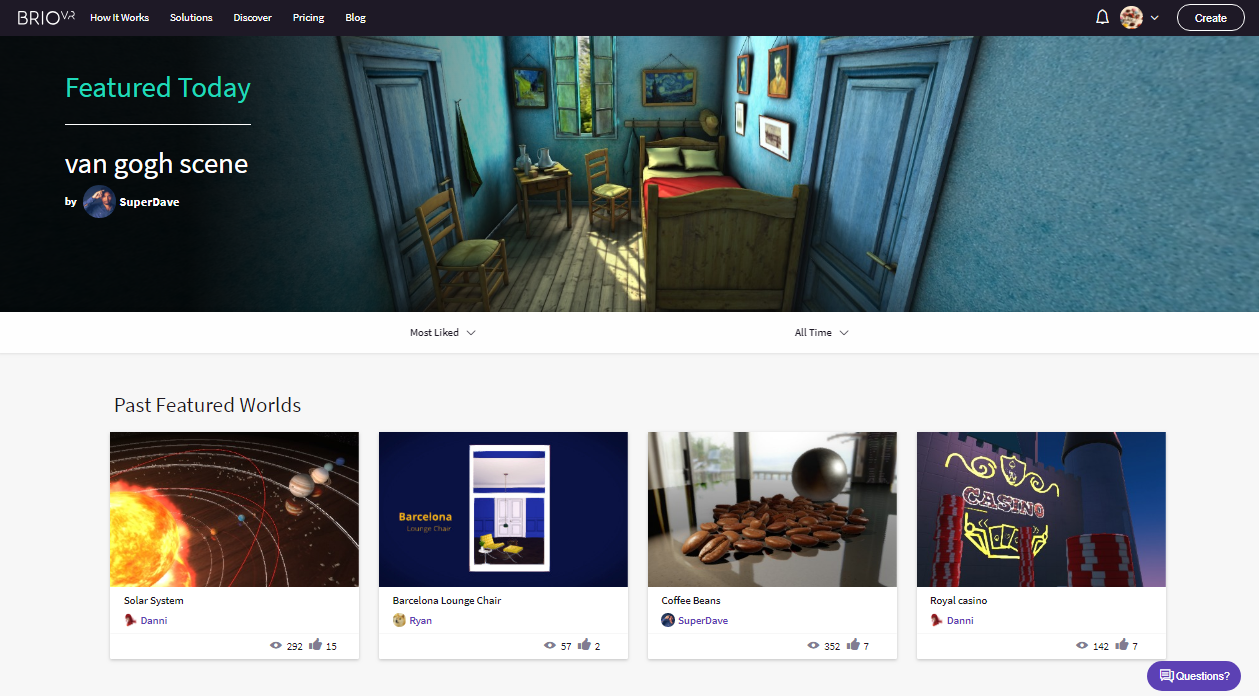Click the views eye icon on Barcelona card

point(549,646)
